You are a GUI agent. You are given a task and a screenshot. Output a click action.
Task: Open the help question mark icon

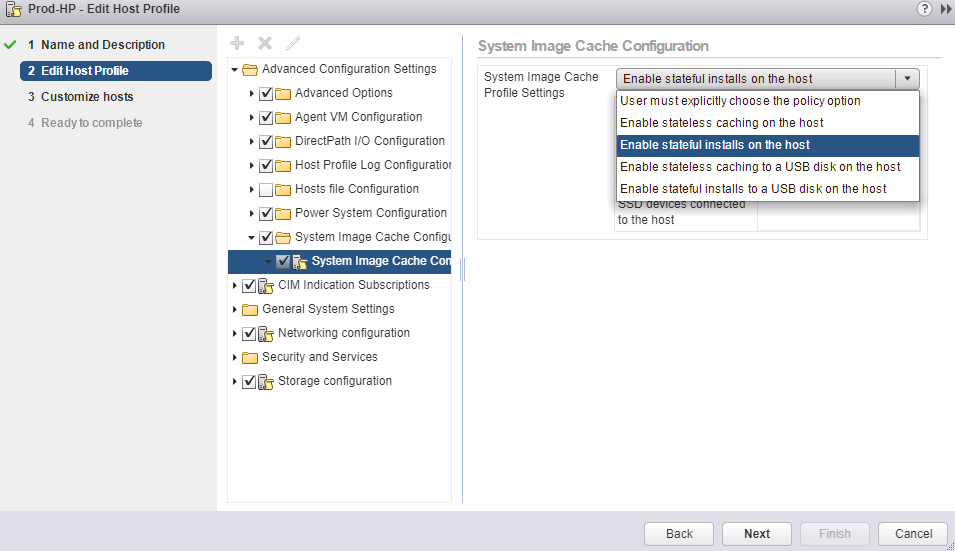point(924,9)
